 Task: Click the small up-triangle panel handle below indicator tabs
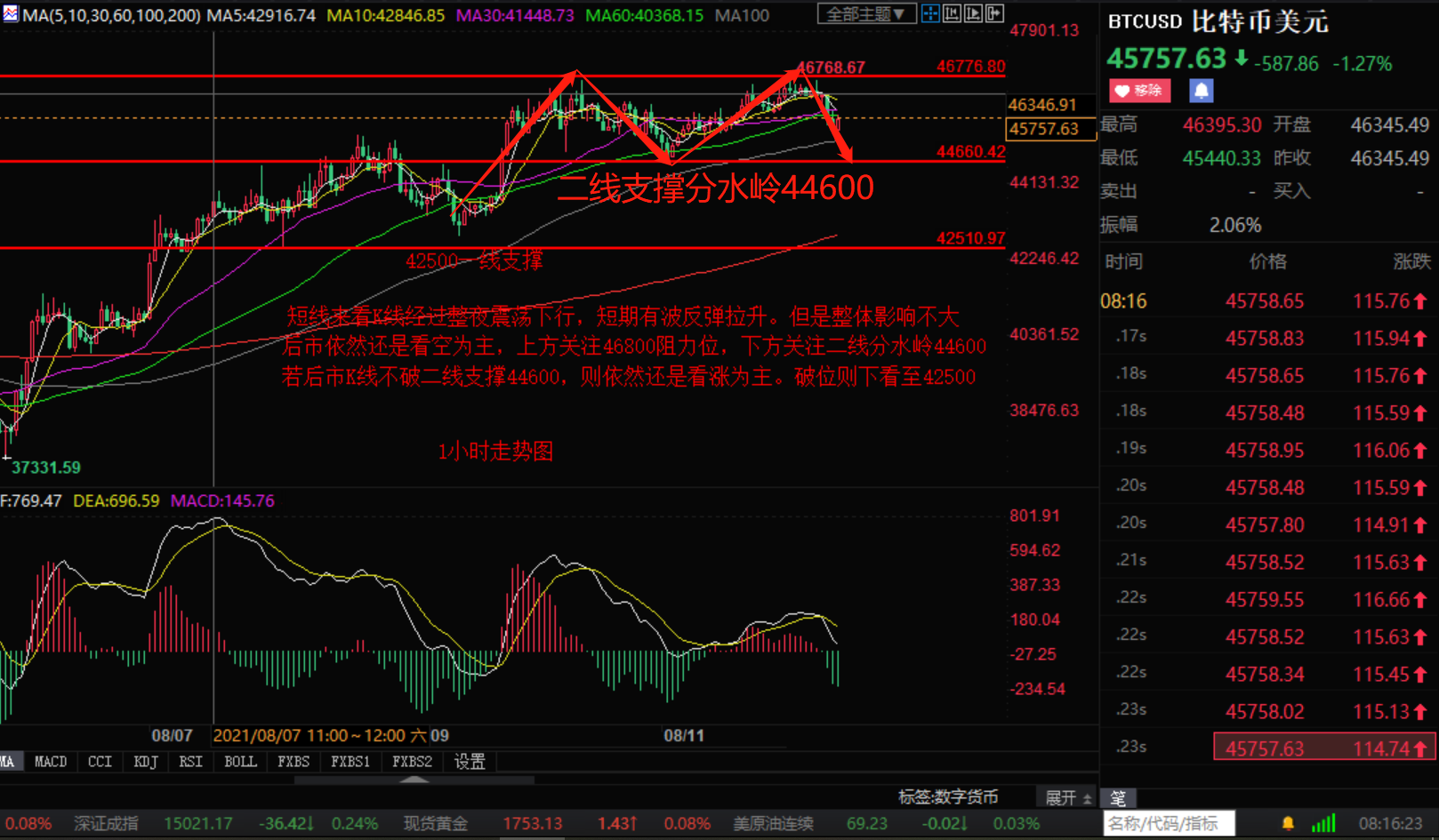point(414,780)
